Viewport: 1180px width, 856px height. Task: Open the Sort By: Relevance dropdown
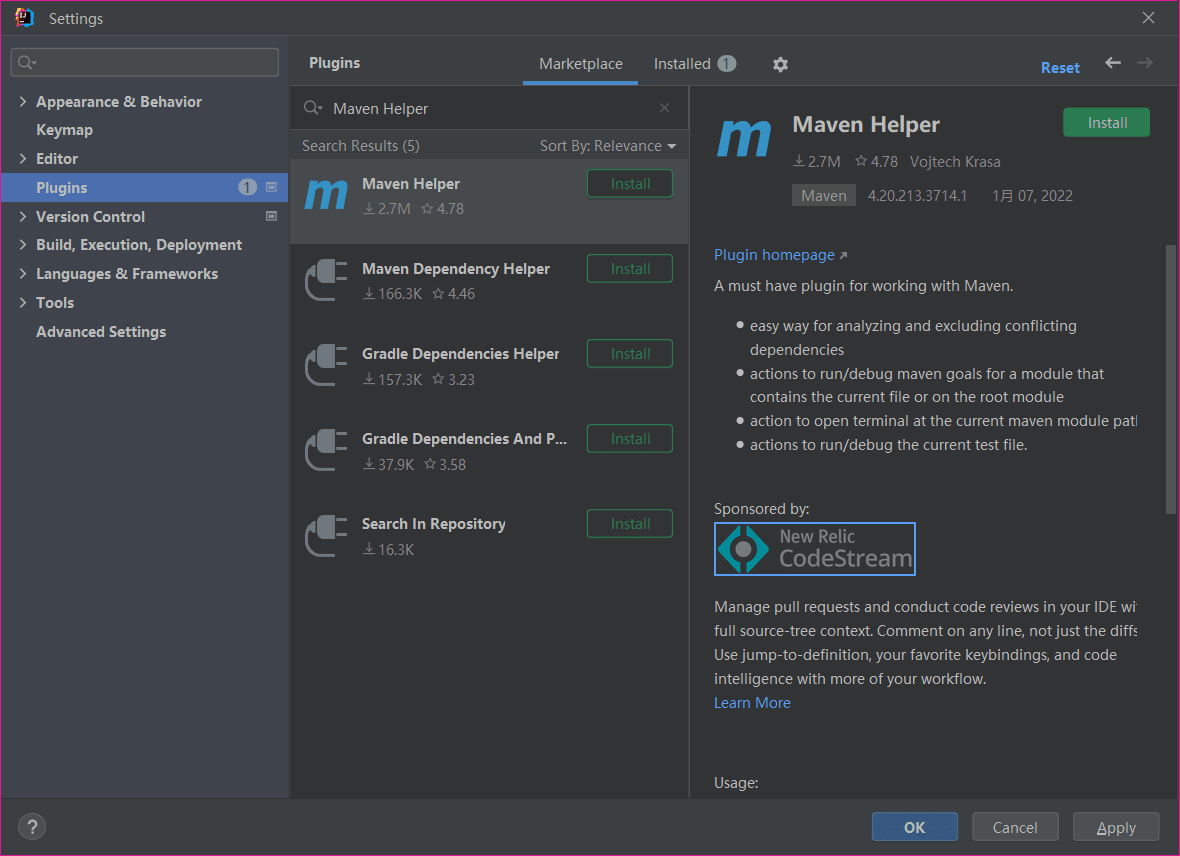tap(607, 146)
